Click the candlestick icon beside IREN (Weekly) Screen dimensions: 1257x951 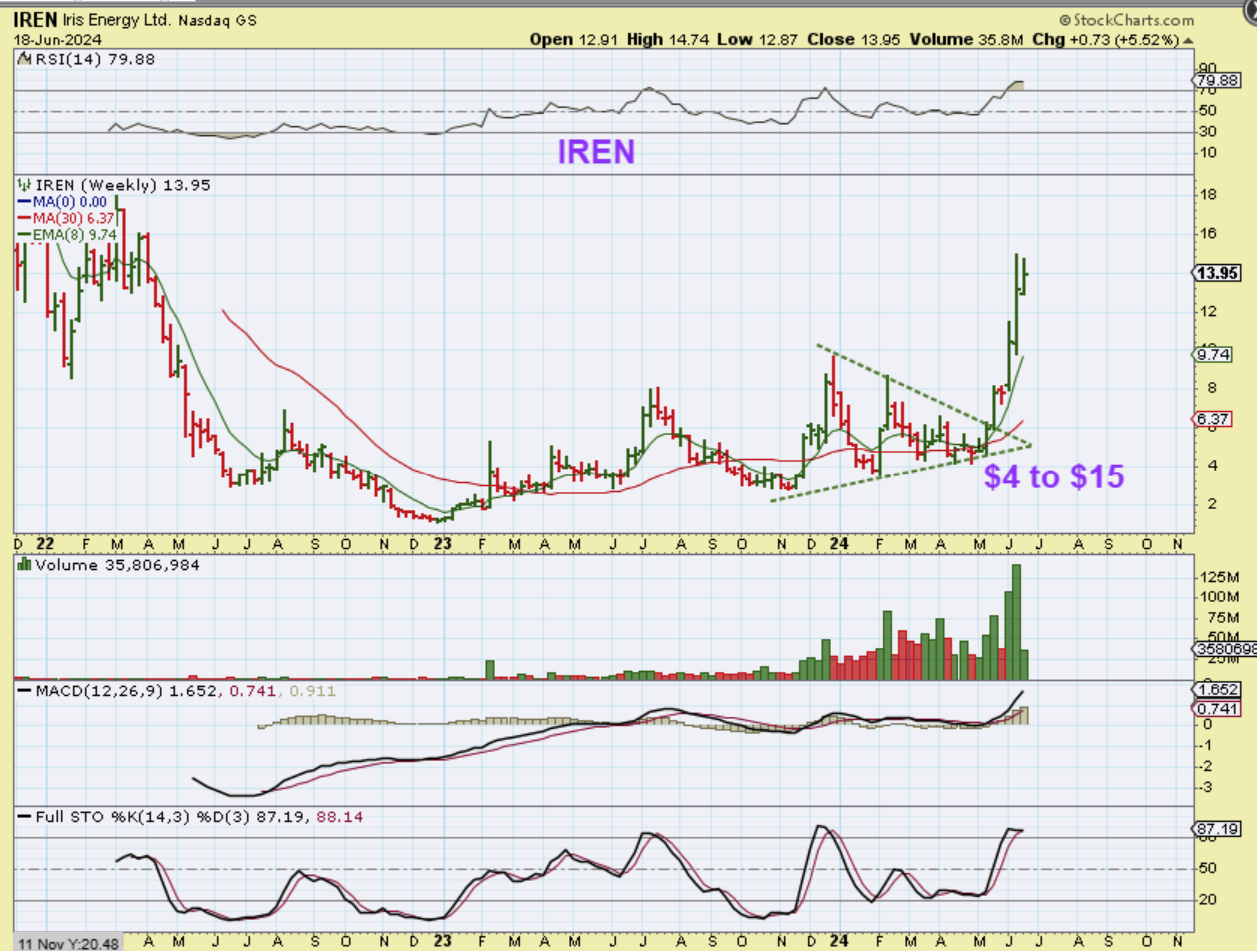point(25,185)
